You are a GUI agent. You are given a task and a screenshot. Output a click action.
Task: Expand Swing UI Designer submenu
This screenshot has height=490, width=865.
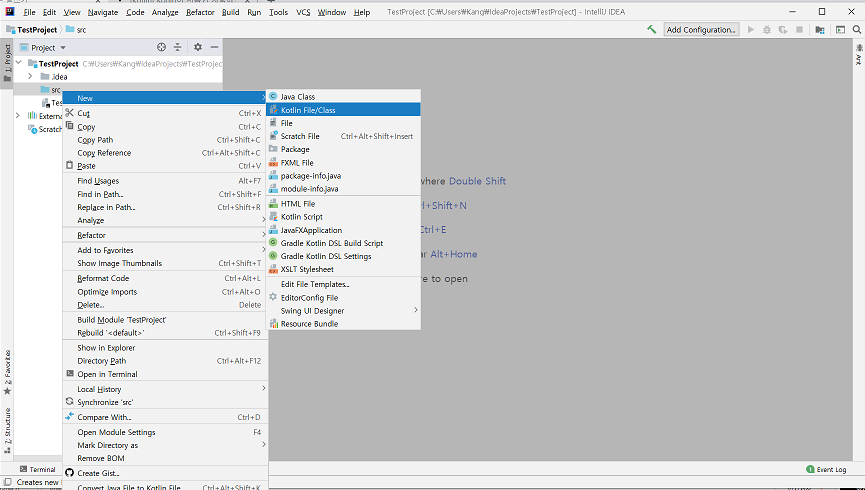[343, 311]
